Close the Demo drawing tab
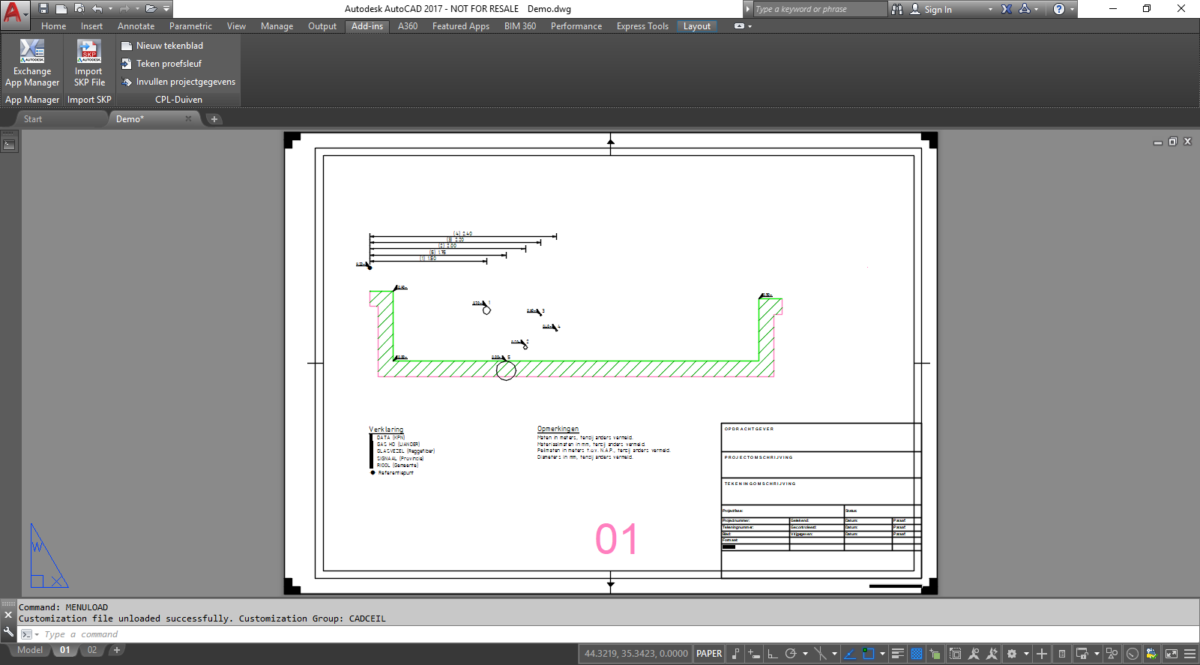The image size is (1200, 665). [188, 119]
